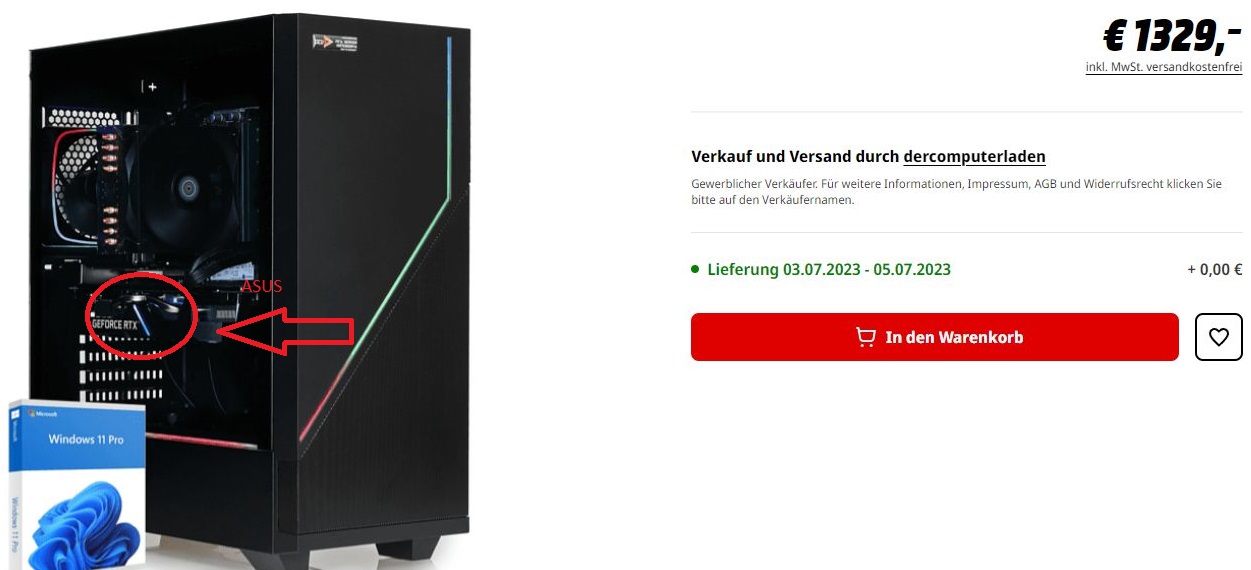Open "inkl. MwSt. versandkostenfrei" link
Screen dimensions: 1251x570
coord(1164,67)
